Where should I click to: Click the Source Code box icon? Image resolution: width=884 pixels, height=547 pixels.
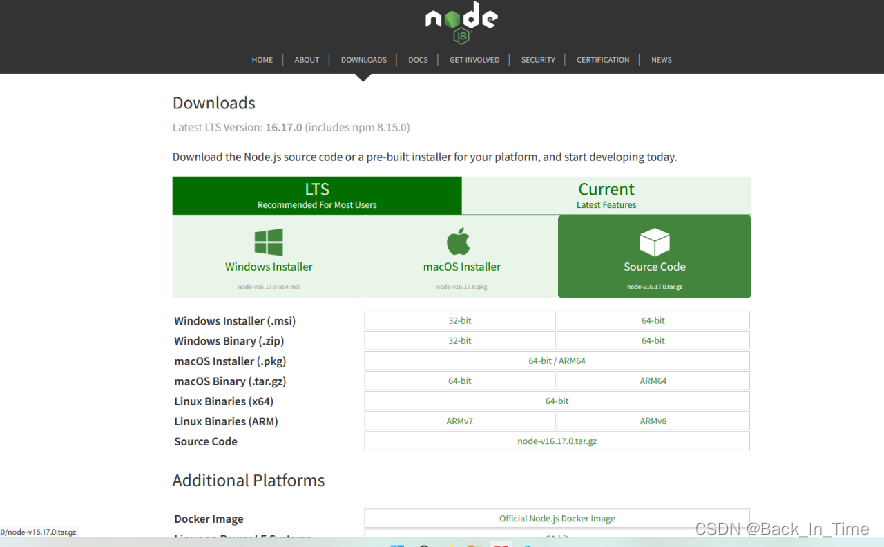(655, 242)
